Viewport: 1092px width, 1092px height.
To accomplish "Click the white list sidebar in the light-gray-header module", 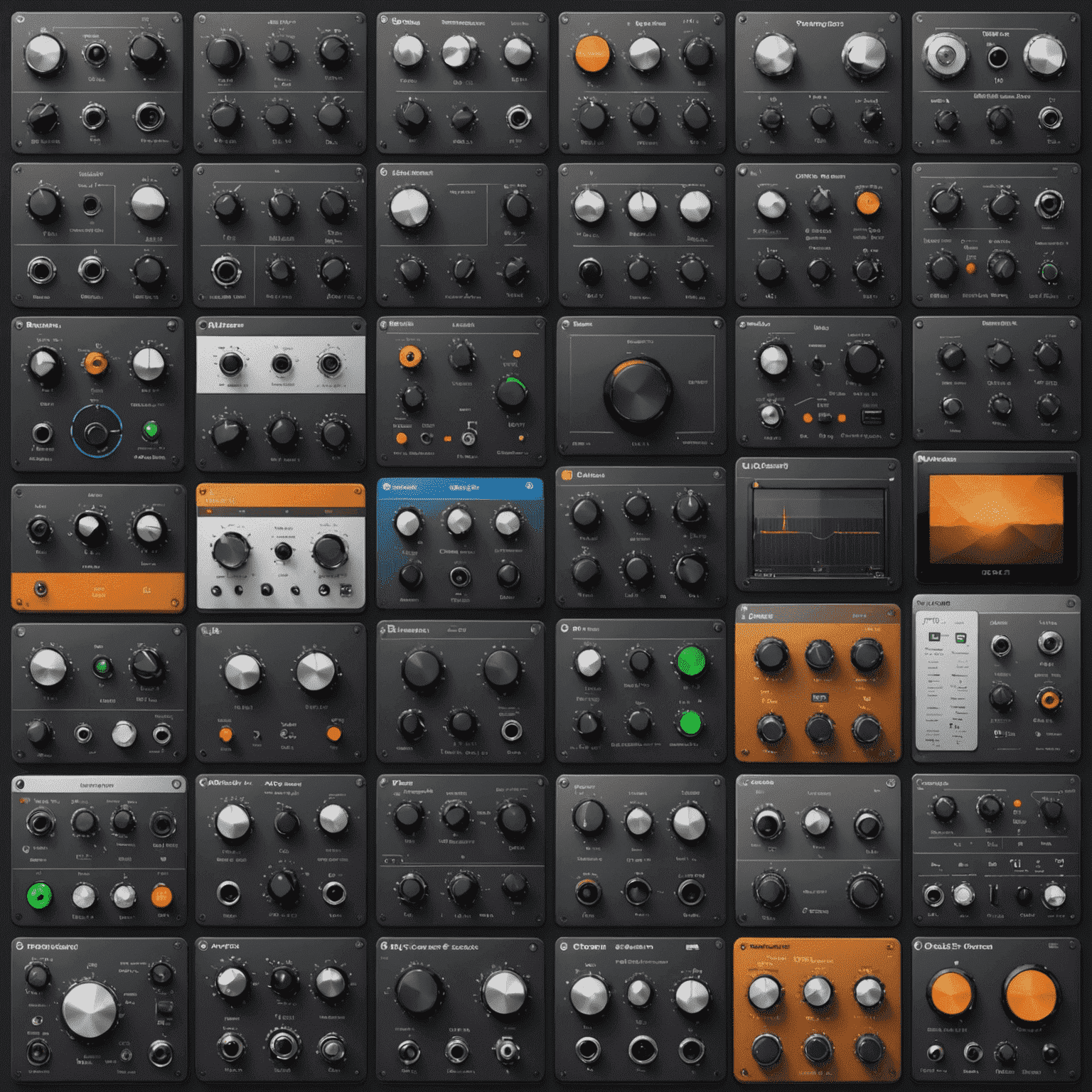I will 946,680.
